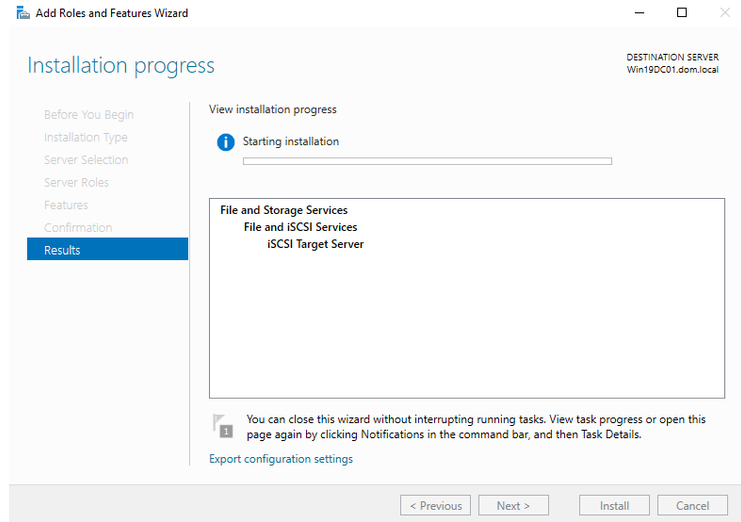Click the Install button

[x=614, y=506]
